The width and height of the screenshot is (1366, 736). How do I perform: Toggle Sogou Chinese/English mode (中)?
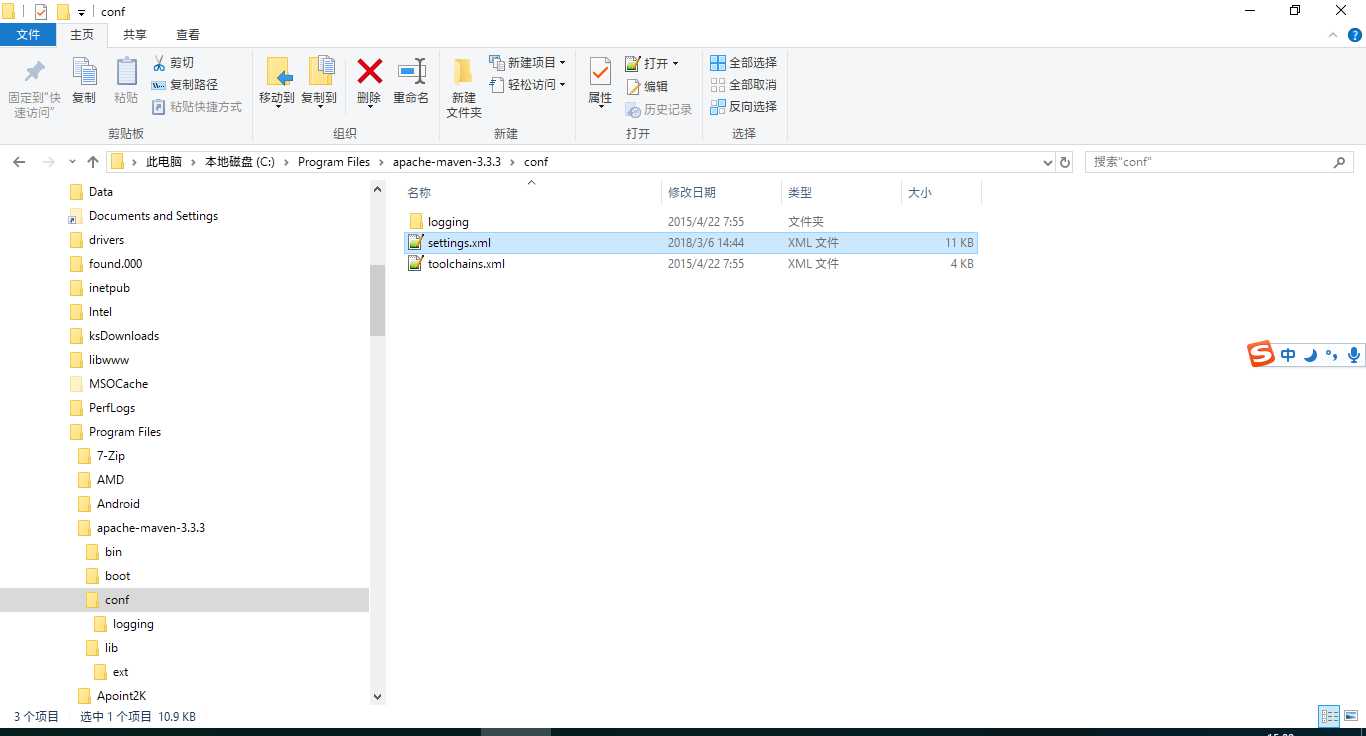(x=1288, y=355)
